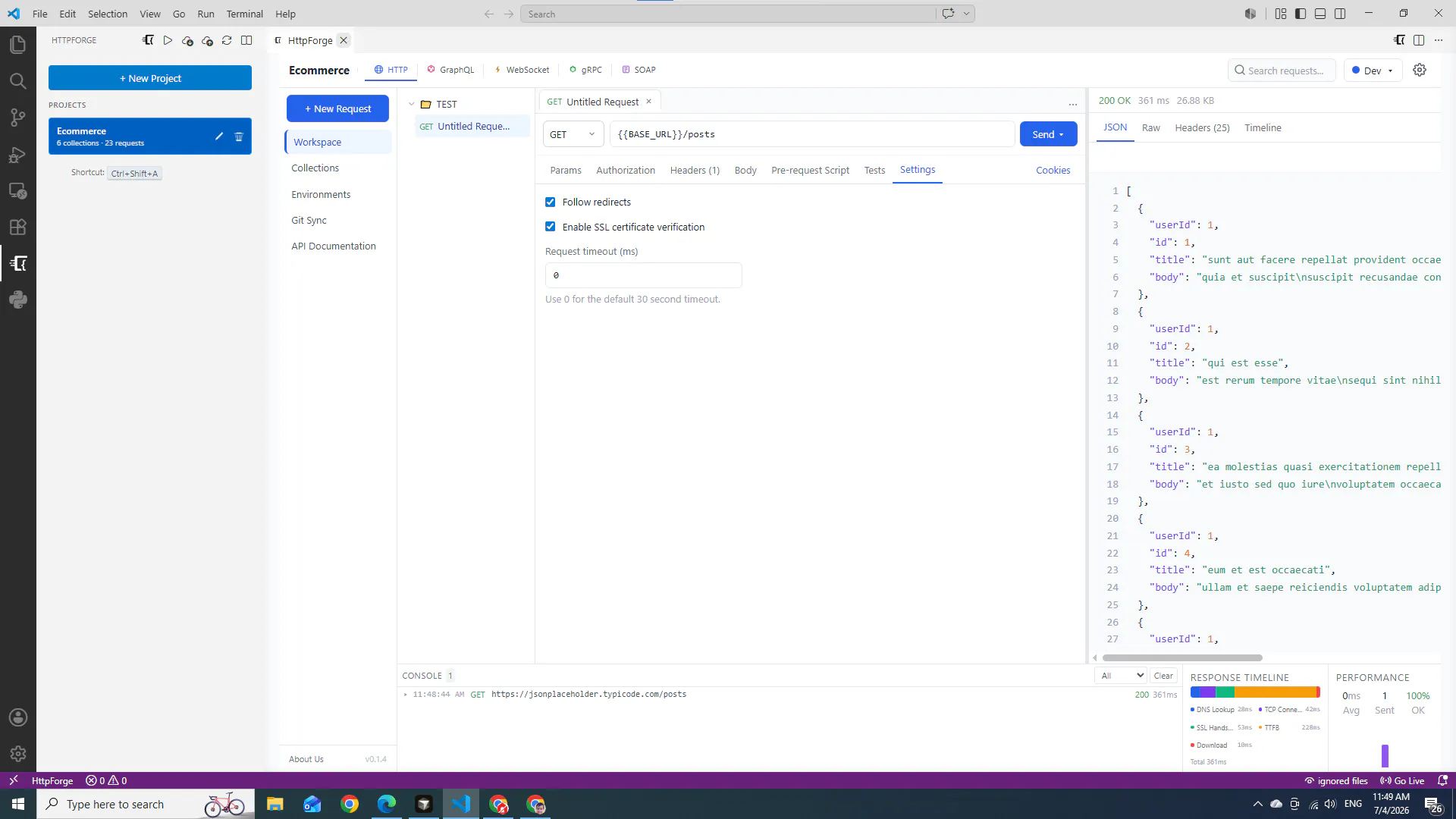Open Customize Layout in title bar

click(1281, 14)
